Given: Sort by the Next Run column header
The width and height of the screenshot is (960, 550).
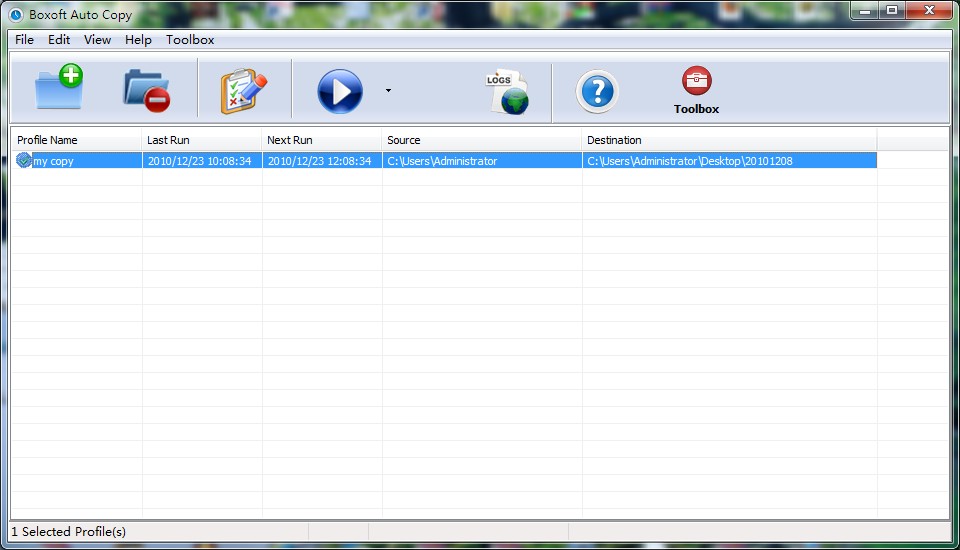Looking at the screenshot, I should (321, 140).
